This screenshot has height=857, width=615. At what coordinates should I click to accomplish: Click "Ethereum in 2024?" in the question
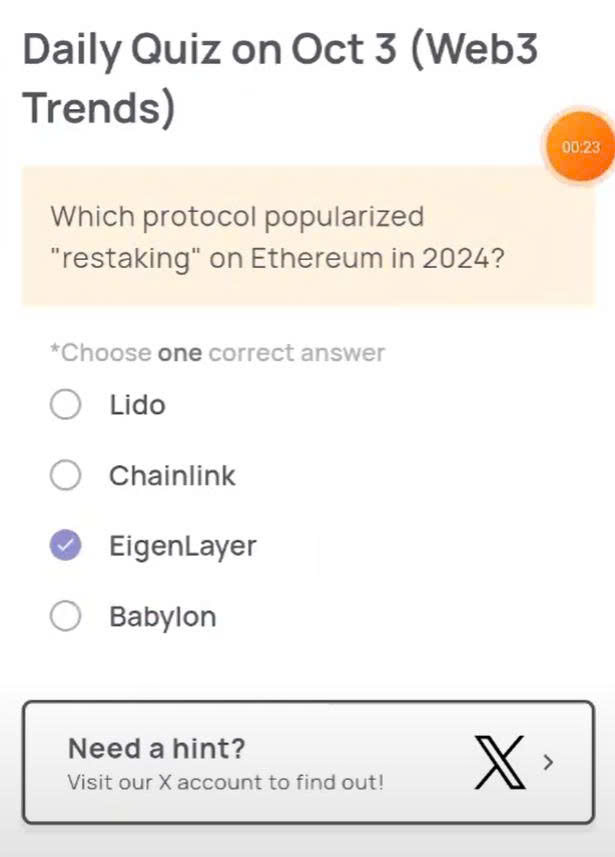(x=376, y=258)
